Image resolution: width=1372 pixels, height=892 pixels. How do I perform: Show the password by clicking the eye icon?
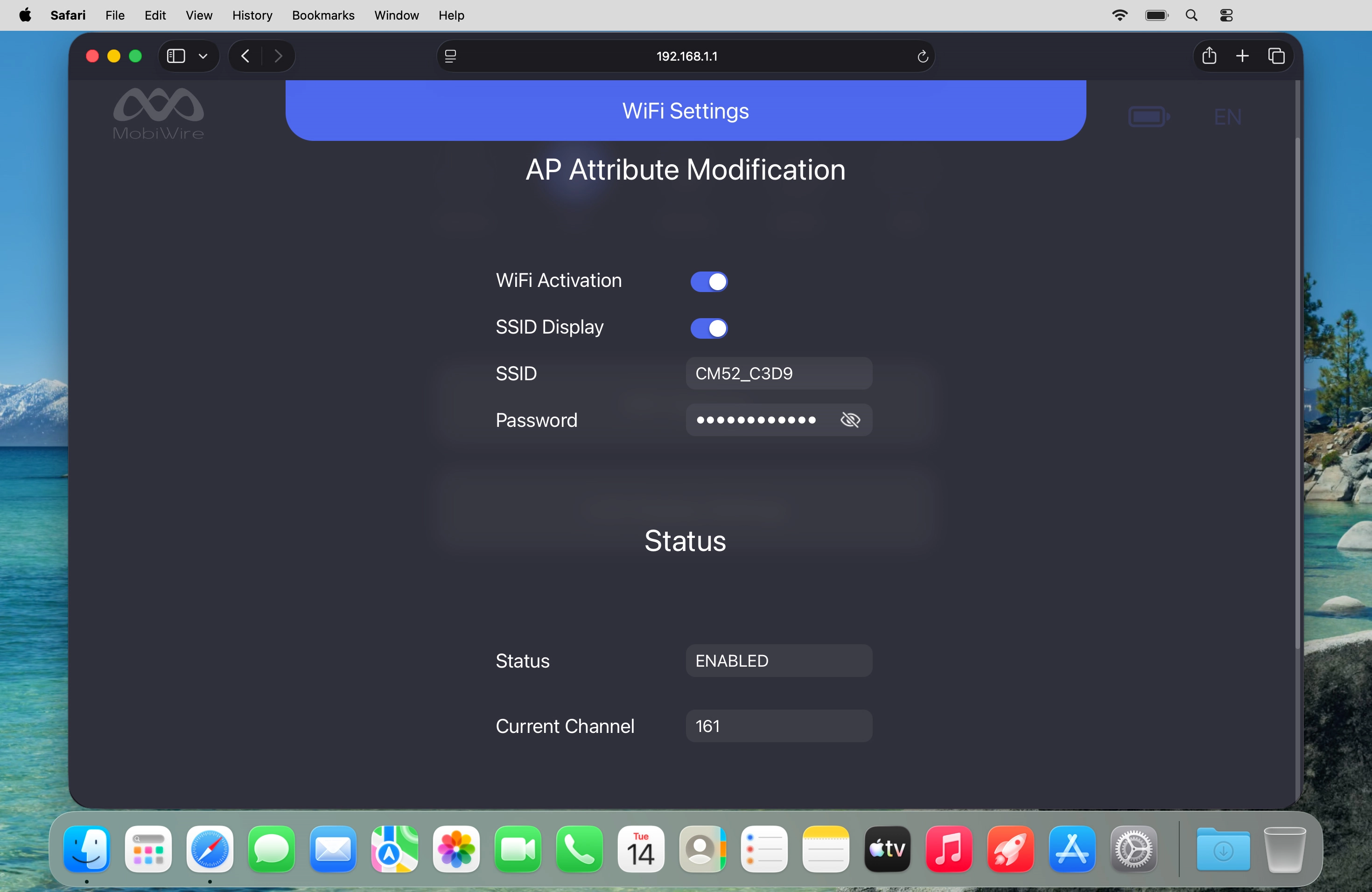[x=850, y=420]
